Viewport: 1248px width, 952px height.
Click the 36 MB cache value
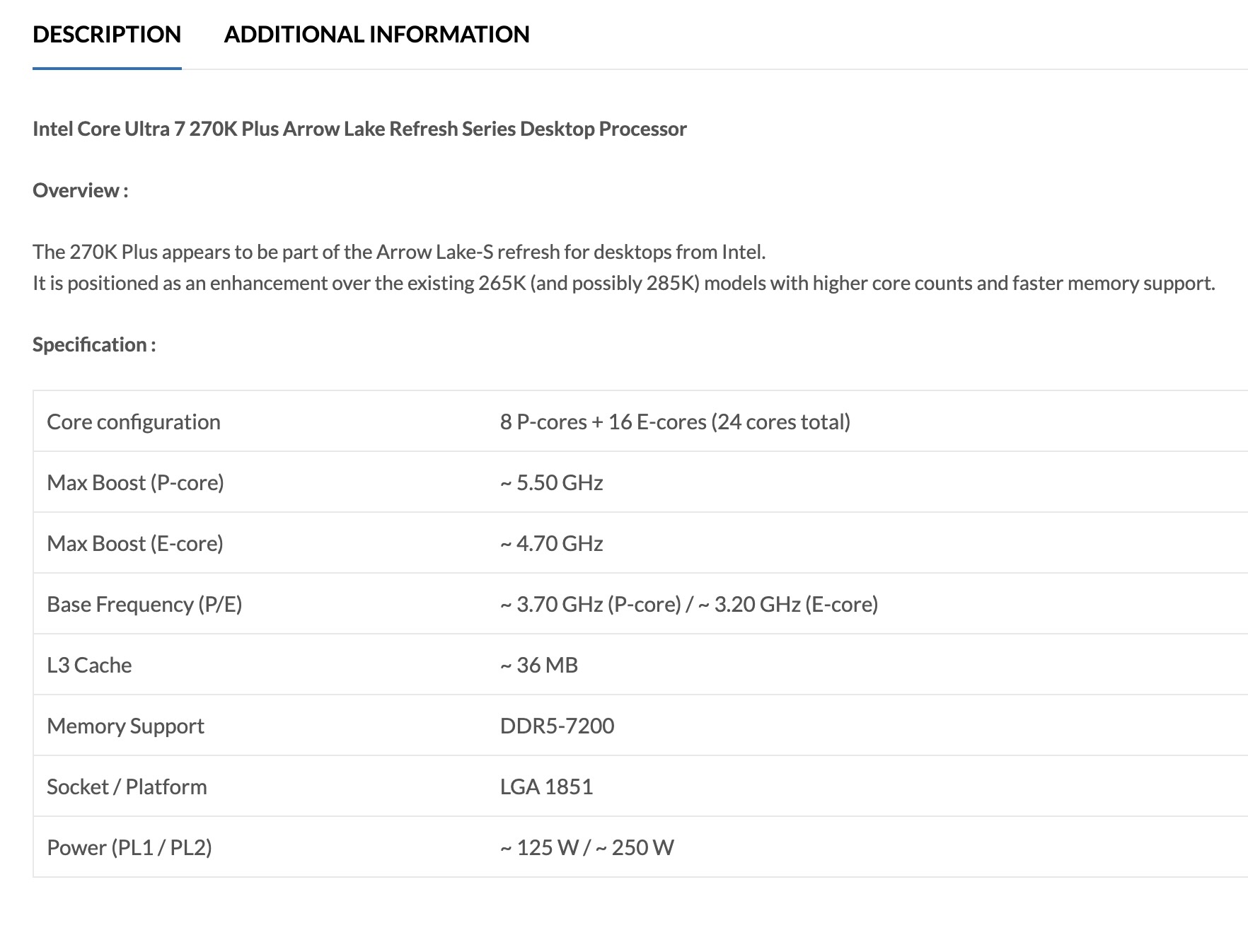[x=539, y=665]
